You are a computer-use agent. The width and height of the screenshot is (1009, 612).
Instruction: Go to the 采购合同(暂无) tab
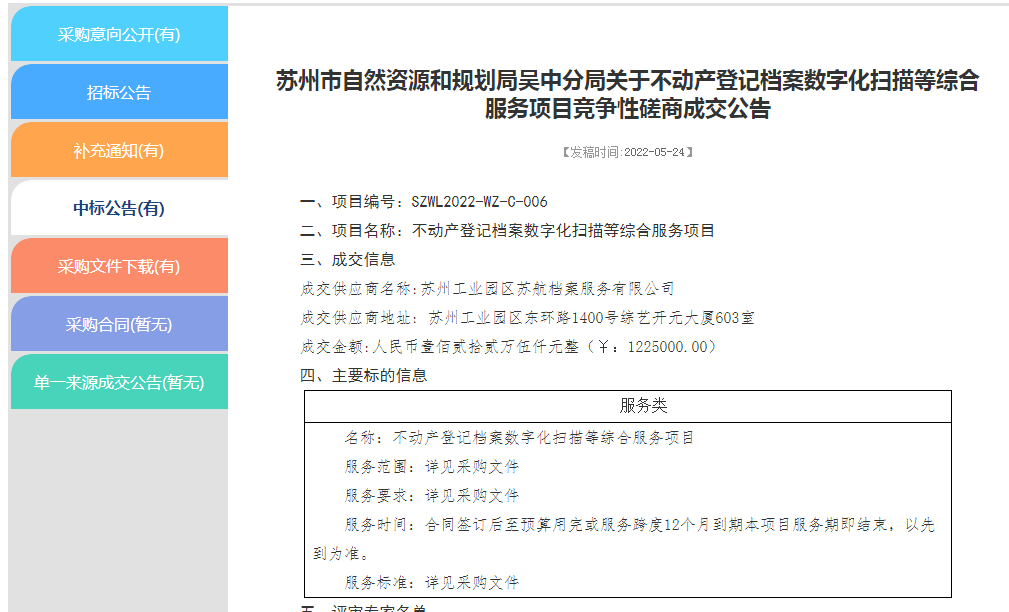pos(119,325)
